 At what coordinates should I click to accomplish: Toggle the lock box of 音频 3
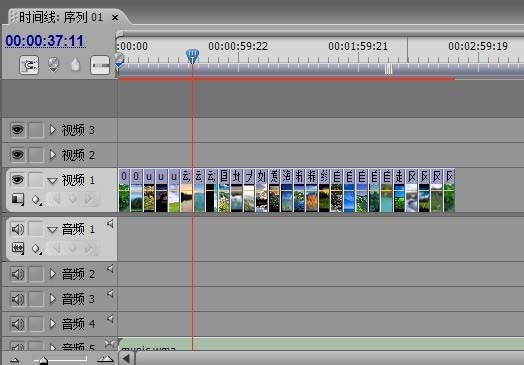click(x=36, y=299)
